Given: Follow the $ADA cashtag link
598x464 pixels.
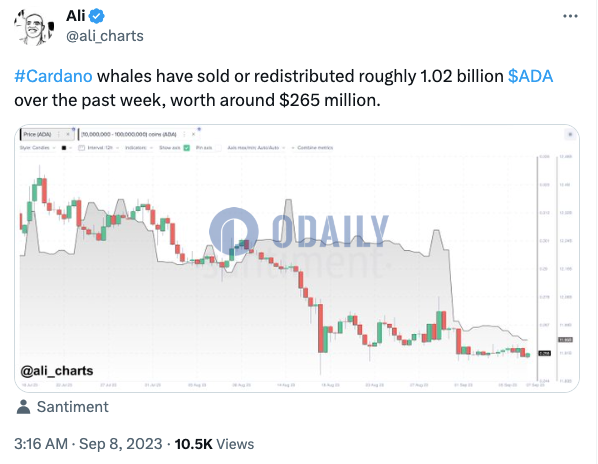Looking at the screenshot, I should (530, 76).
